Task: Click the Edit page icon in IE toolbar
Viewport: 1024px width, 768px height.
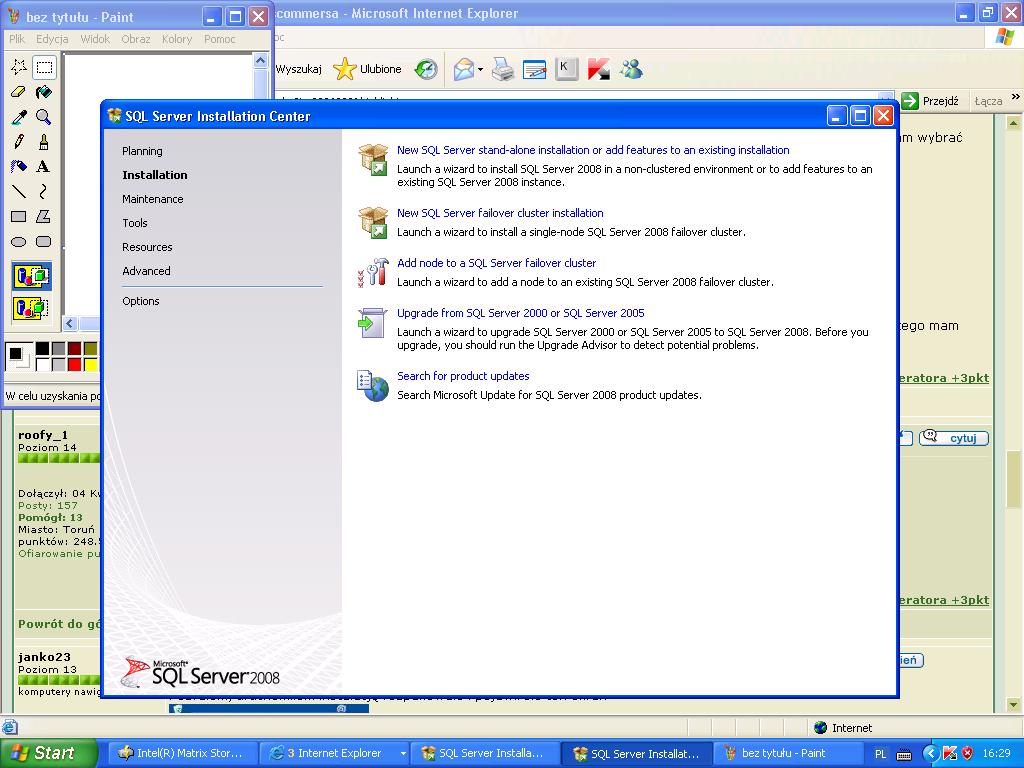Action: click(x=534, y=69)
